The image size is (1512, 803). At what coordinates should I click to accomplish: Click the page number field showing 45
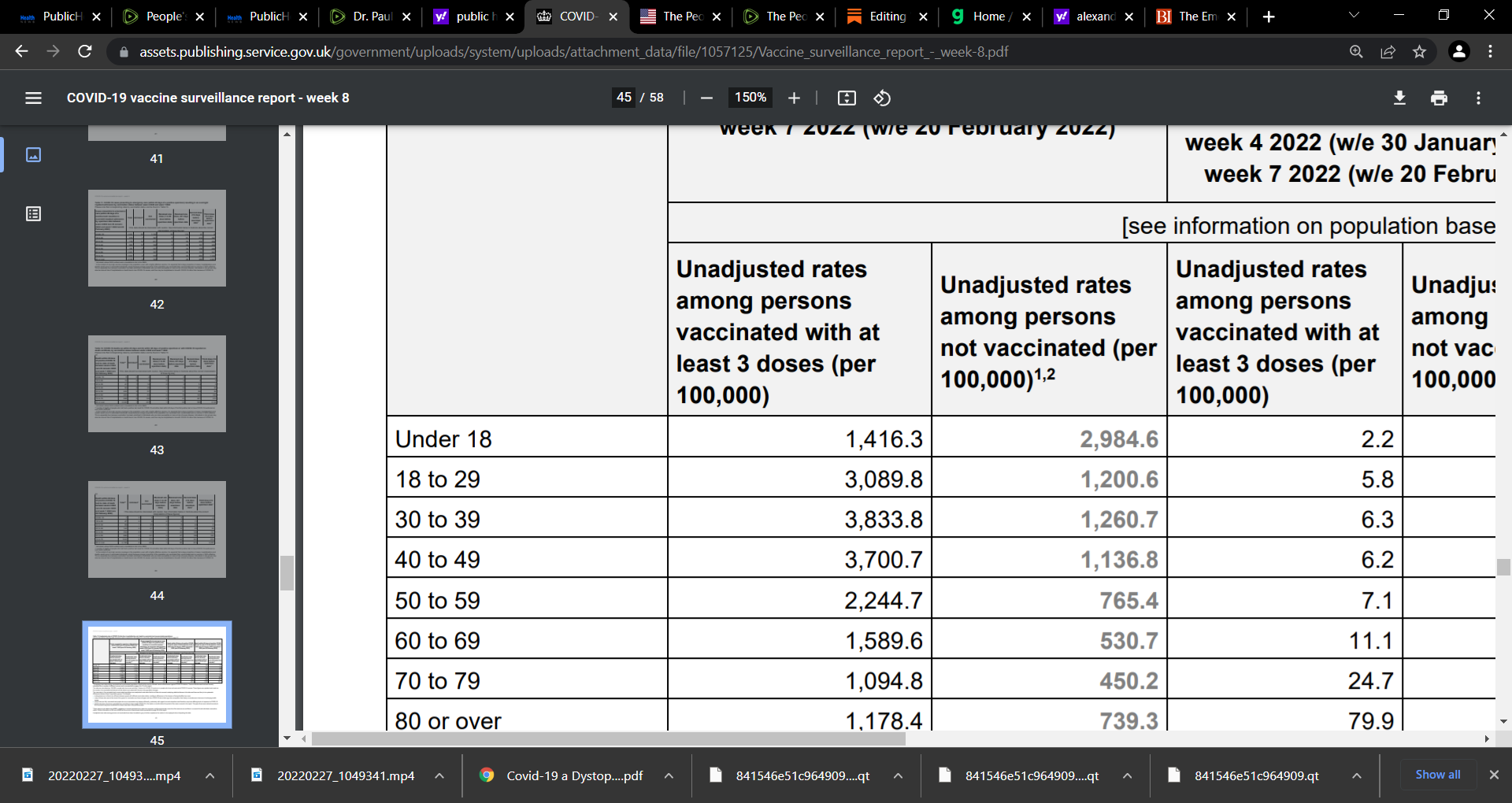tap(624, 98)
